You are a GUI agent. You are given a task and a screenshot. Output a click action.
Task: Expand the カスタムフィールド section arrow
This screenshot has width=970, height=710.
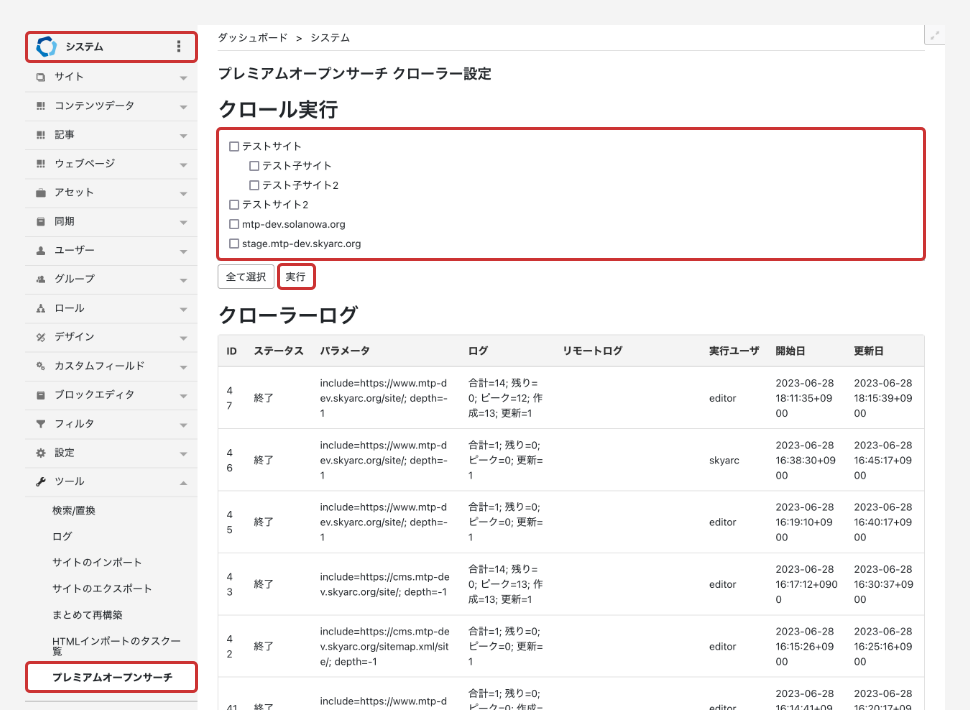pyautogui.click(x=183, y=366)
